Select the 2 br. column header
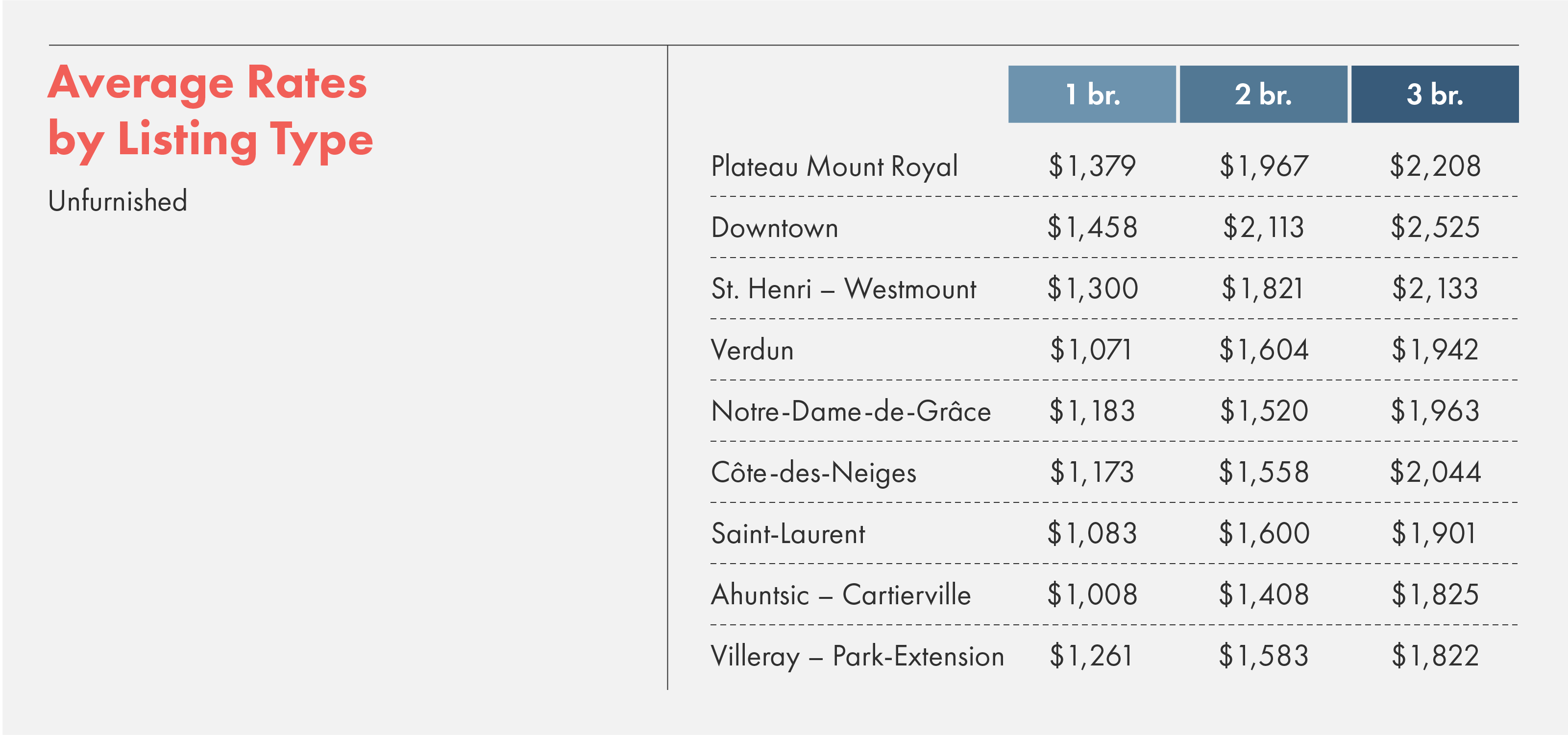The width and height of the screenshot is (1568, 735). tap(1263, 95)
